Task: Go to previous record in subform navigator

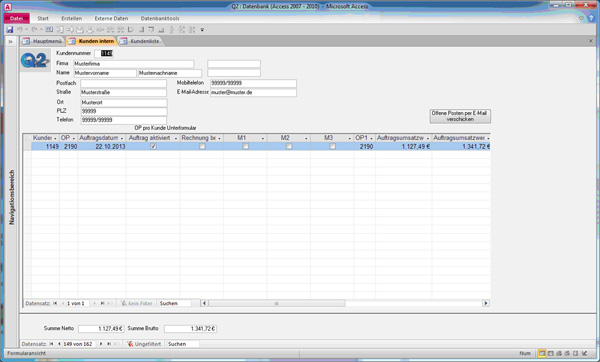Action: point(63,303)
